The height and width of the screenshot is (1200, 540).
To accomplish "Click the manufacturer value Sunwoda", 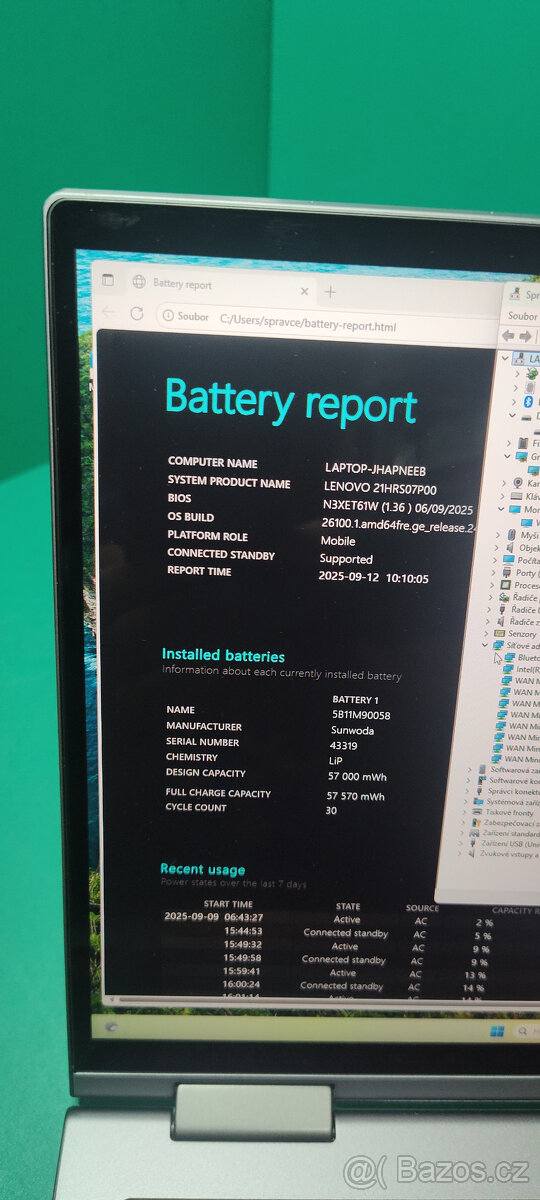I will 351,730.
